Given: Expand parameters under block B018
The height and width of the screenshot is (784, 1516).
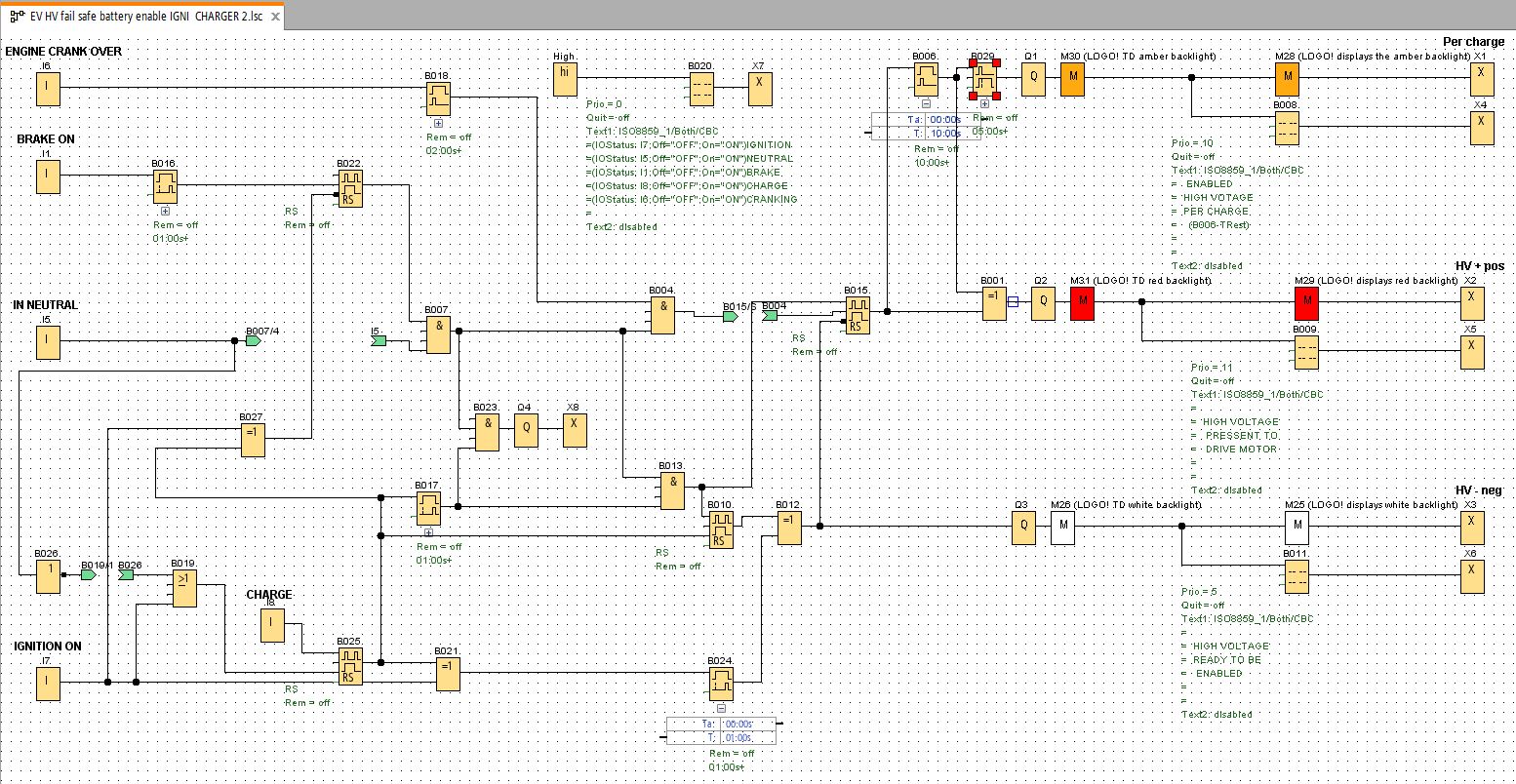Looking at the screenshot, I should click(438, 124).
